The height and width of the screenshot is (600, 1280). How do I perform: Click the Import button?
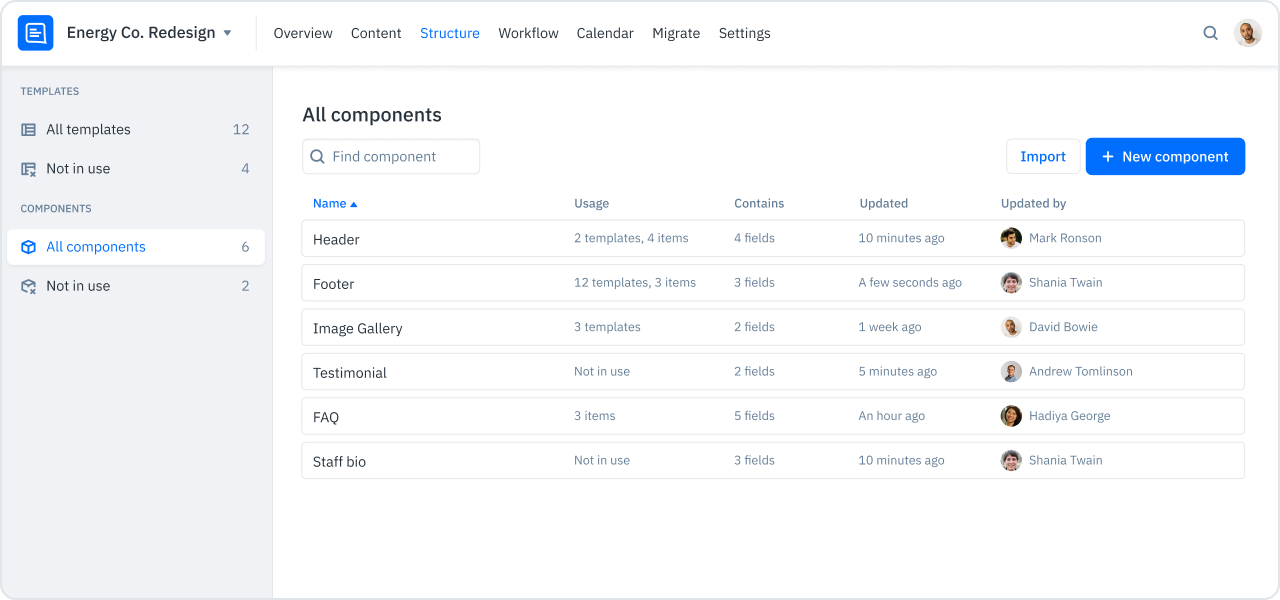point(1042,157)
